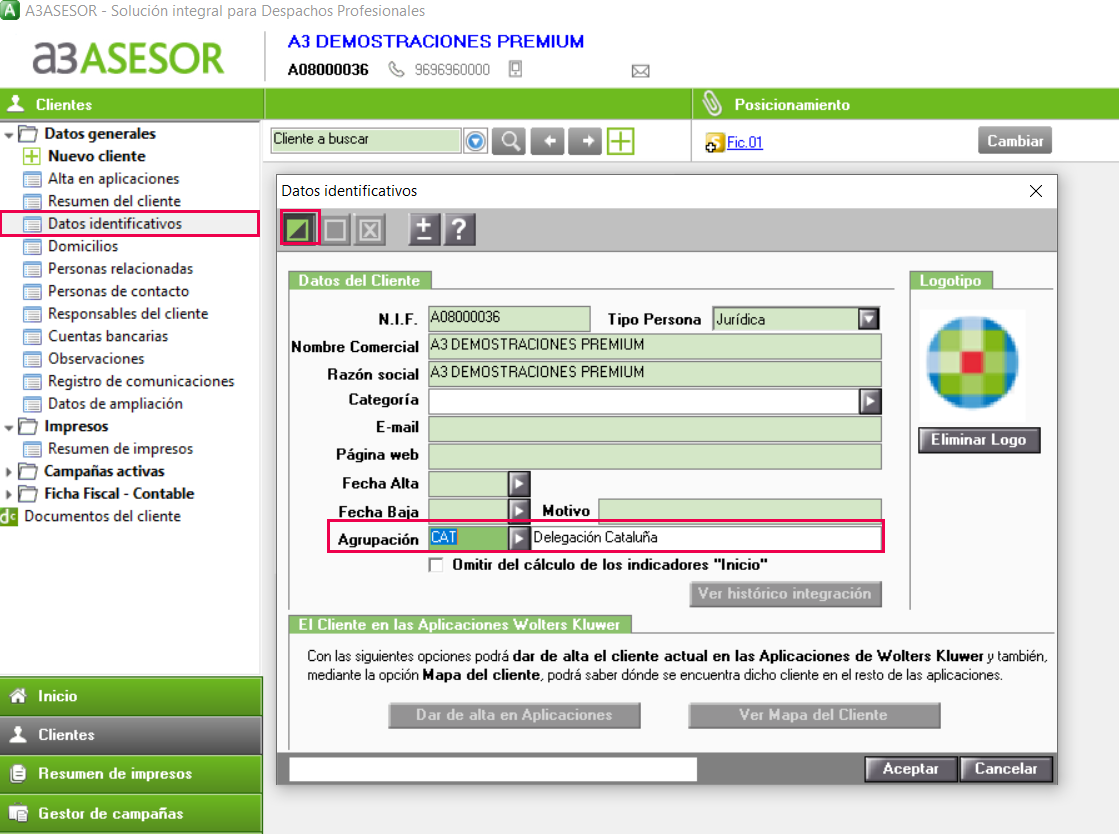This screenshot has width=1119, height=834.
Task: Collapse the Datos generales tree folder
Action: pyautogui.click(x=9, y=134)
